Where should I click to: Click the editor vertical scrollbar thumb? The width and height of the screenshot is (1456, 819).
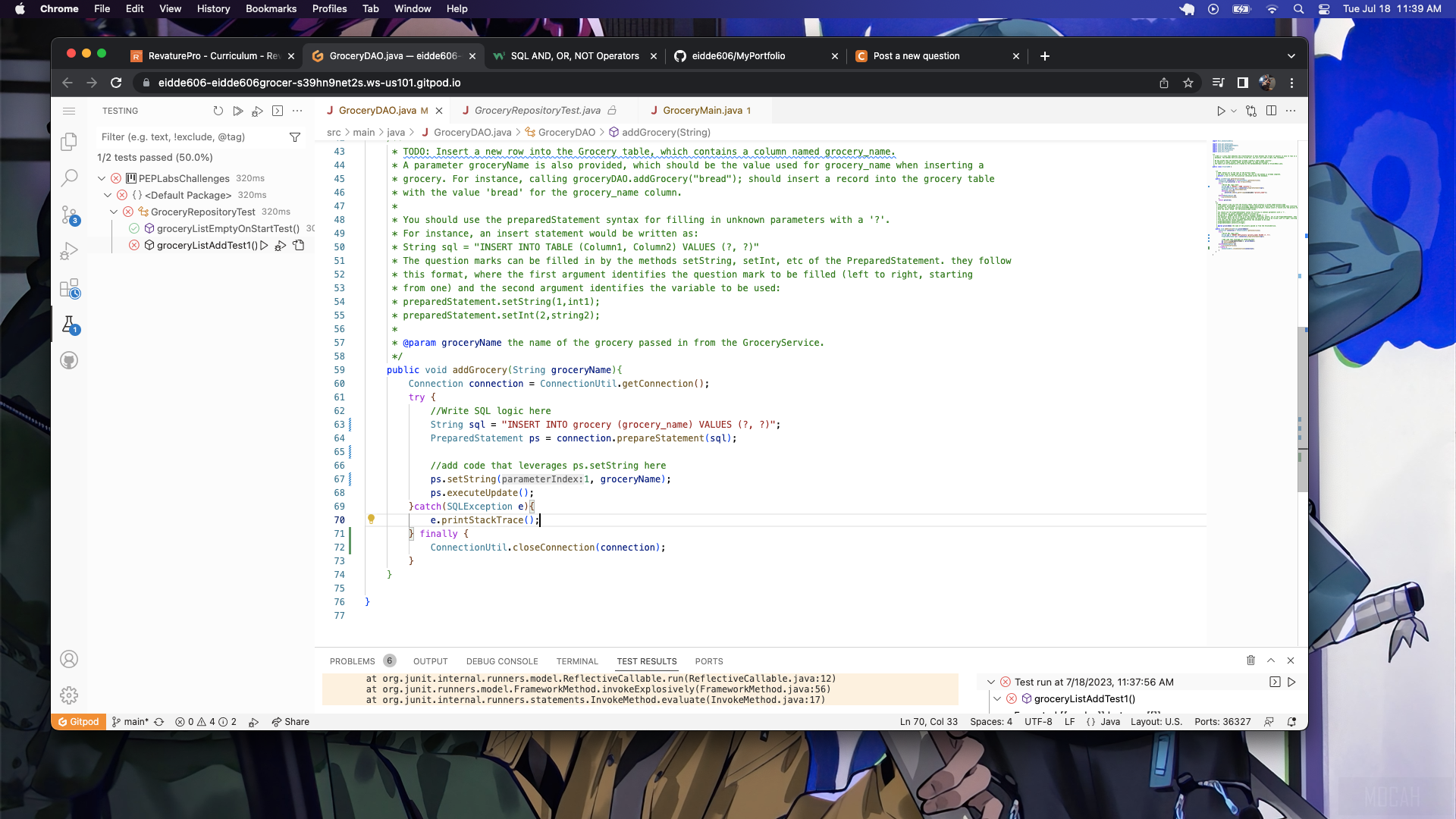click(1302, 409)
